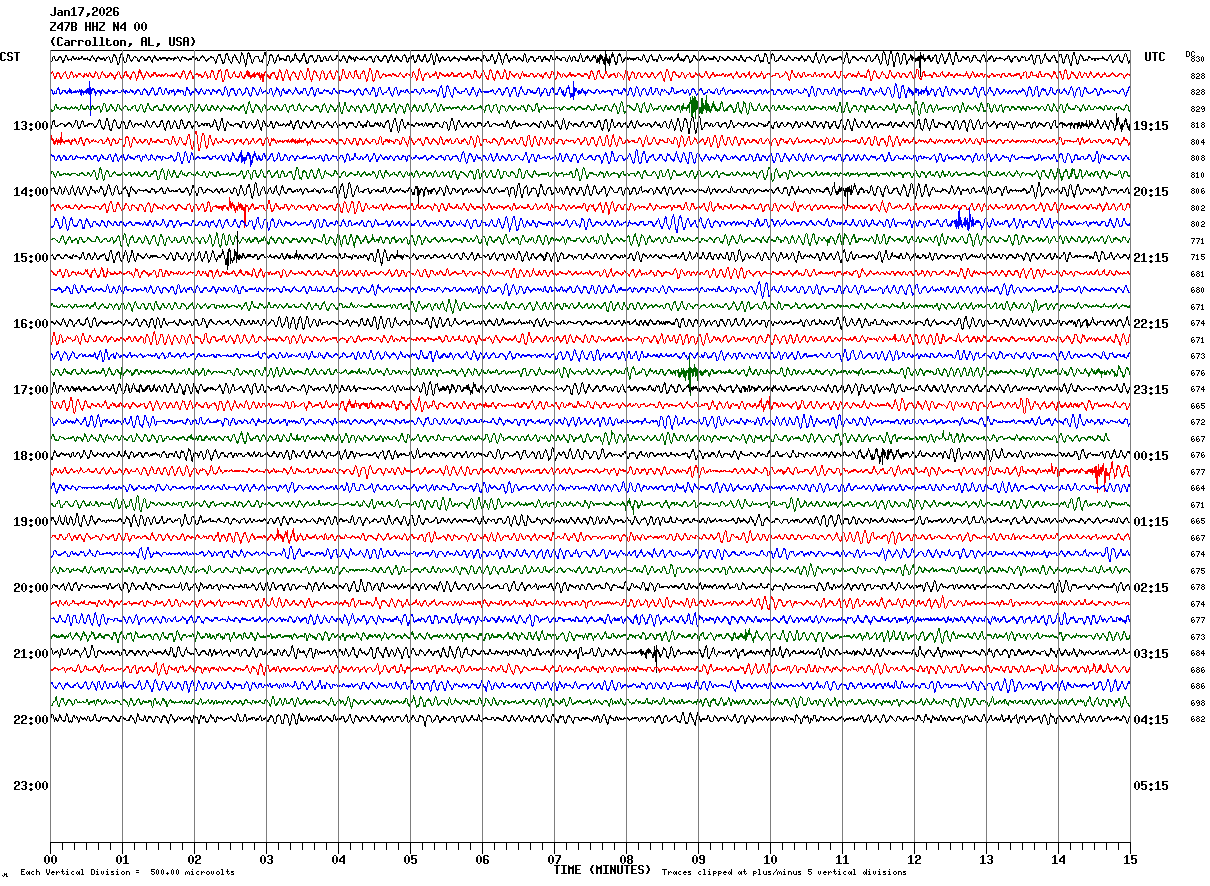Click the 20:15 UTC time label

pyautogui.click(x=1151, y=192)
